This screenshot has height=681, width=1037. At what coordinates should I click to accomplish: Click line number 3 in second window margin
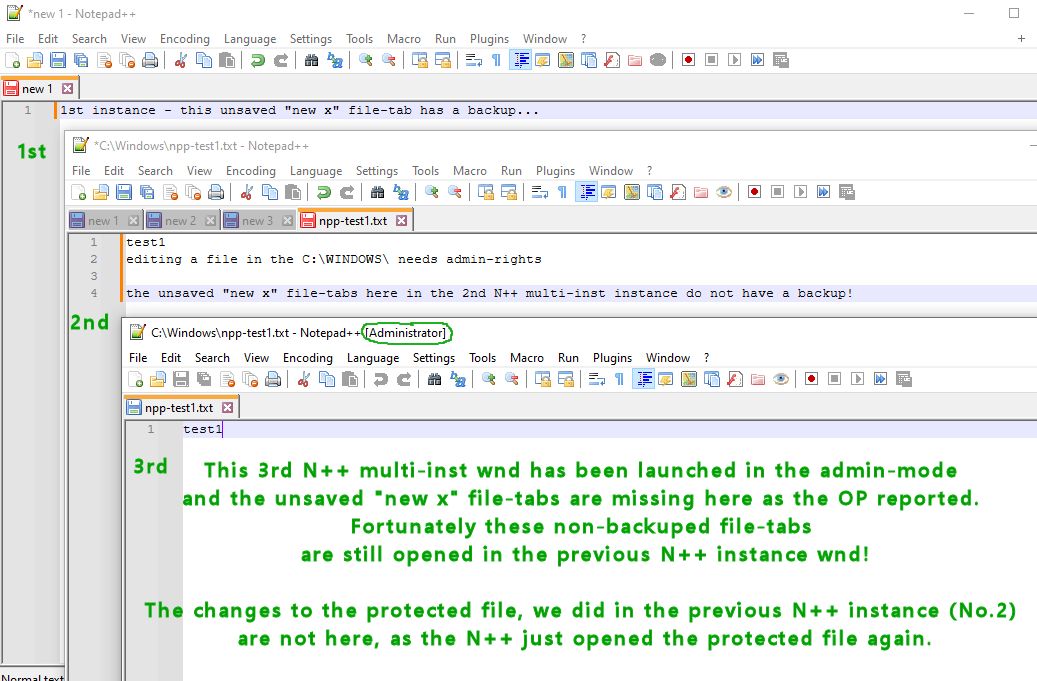click(94, 276)
